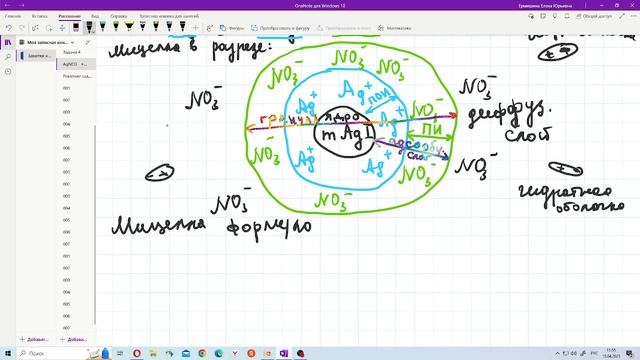The image size is (640, 360).
Task: Click Преобразовать в фигуру
Action: pyautogui.click(x=280, y=28)
